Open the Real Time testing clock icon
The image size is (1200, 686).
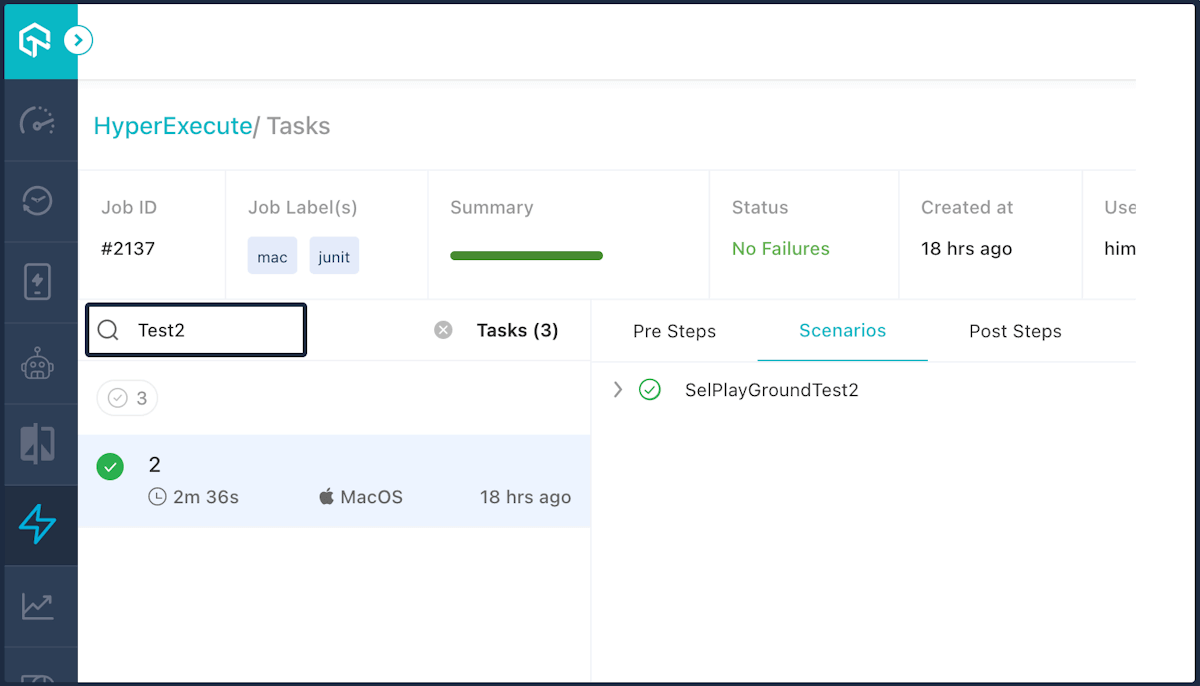(x=38, y=202)
